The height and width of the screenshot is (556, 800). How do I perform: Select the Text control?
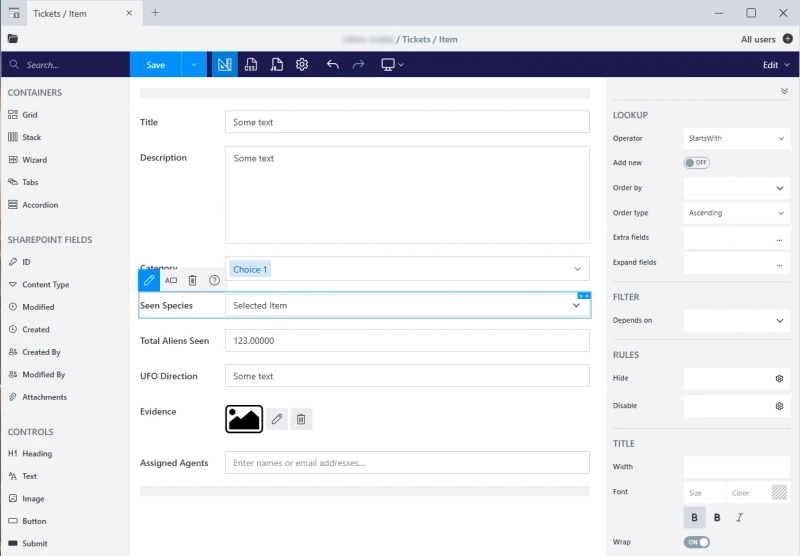[22, 476]
